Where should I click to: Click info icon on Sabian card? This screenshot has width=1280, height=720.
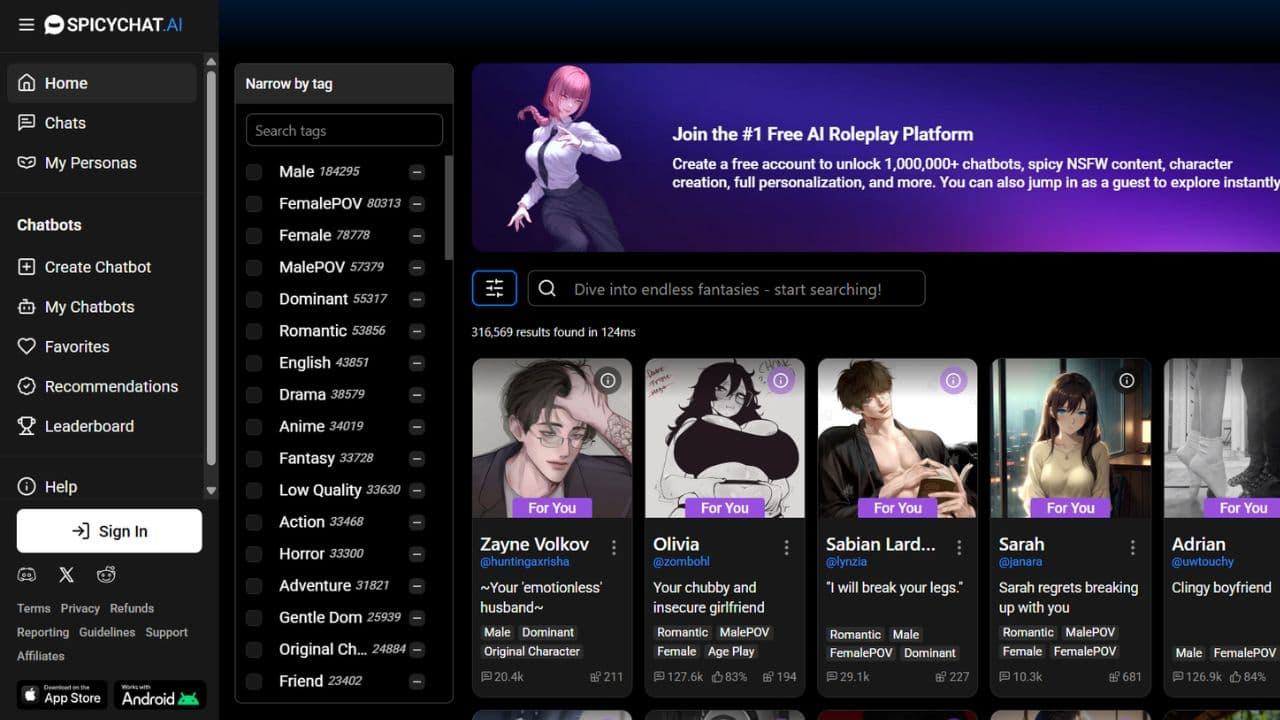[953, 380]
